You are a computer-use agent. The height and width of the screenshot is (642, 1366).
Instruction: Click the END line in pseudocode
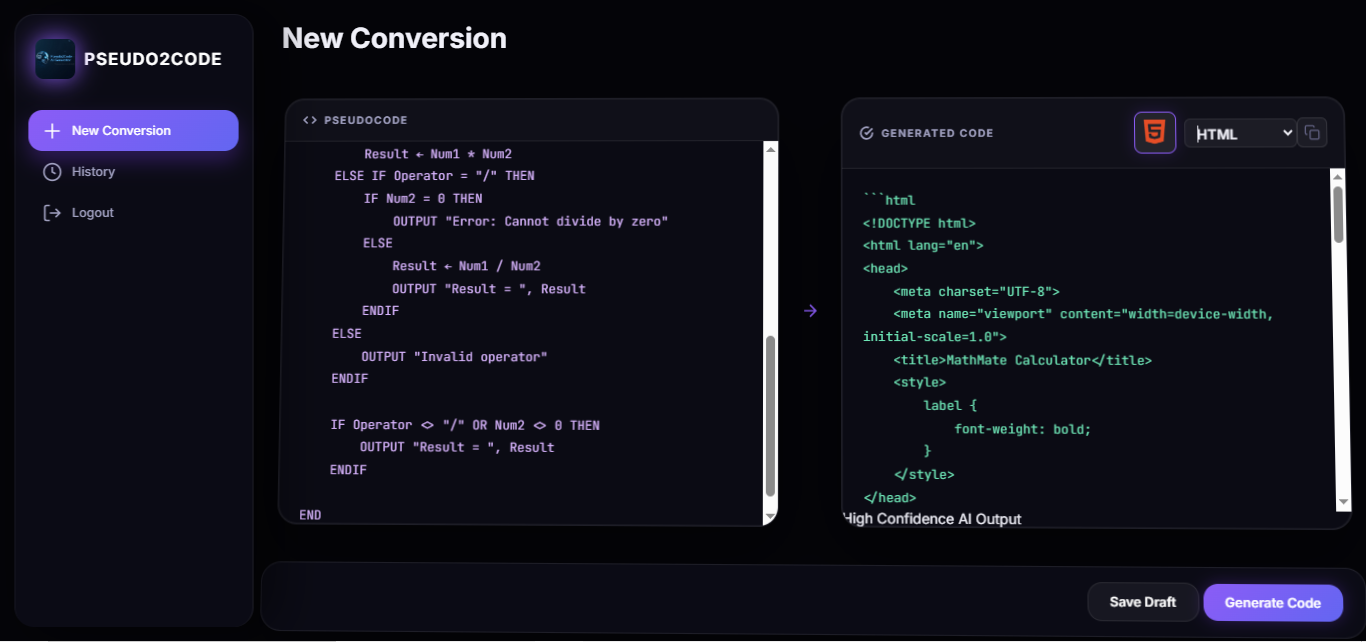click(x=310, y=515)
